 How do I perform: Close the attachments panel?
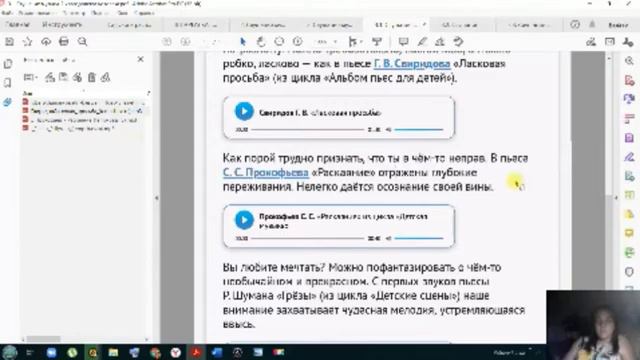tap(140, 60)
